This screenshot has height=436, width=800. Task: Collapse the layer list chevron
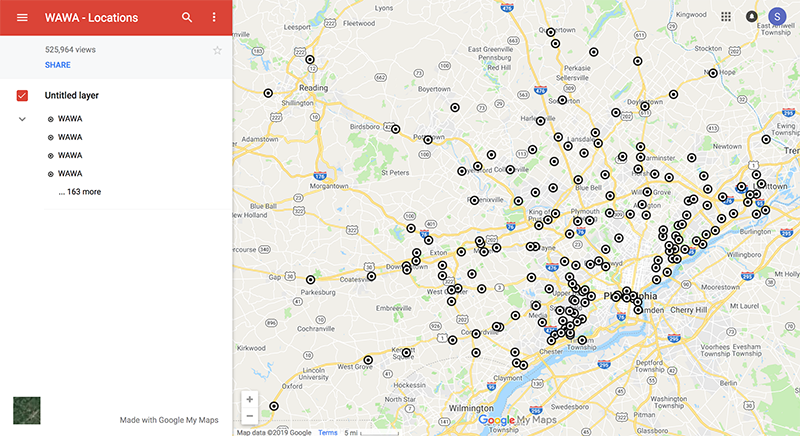[22, 119]
